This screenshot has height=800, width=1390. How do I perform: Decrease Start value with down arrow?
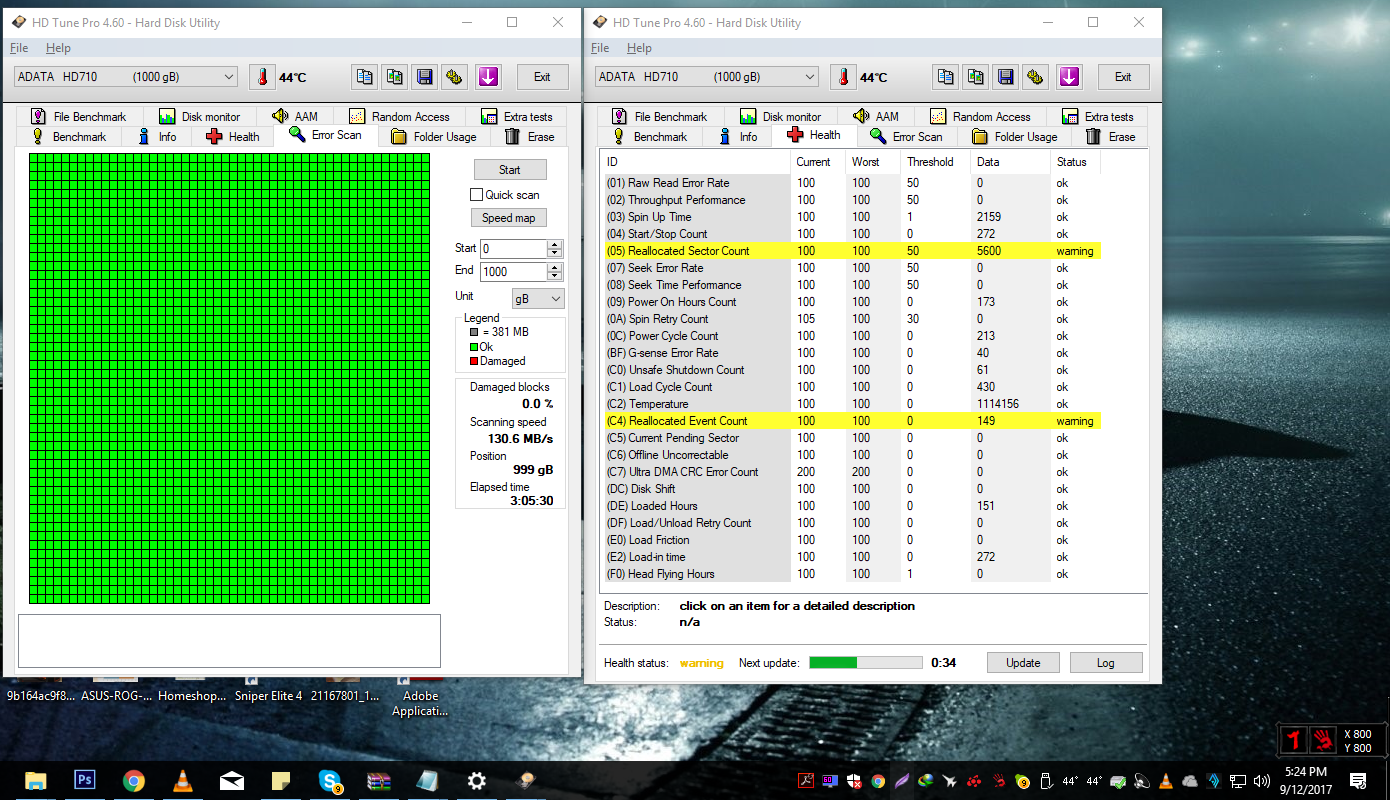(555, 253)
